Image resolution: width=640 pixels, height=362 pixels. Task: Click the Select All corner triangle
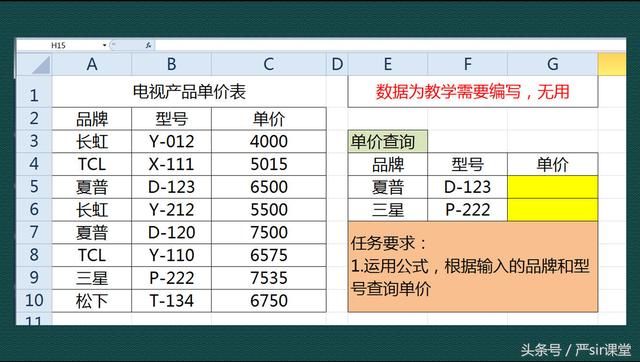(x=34, y=64)
